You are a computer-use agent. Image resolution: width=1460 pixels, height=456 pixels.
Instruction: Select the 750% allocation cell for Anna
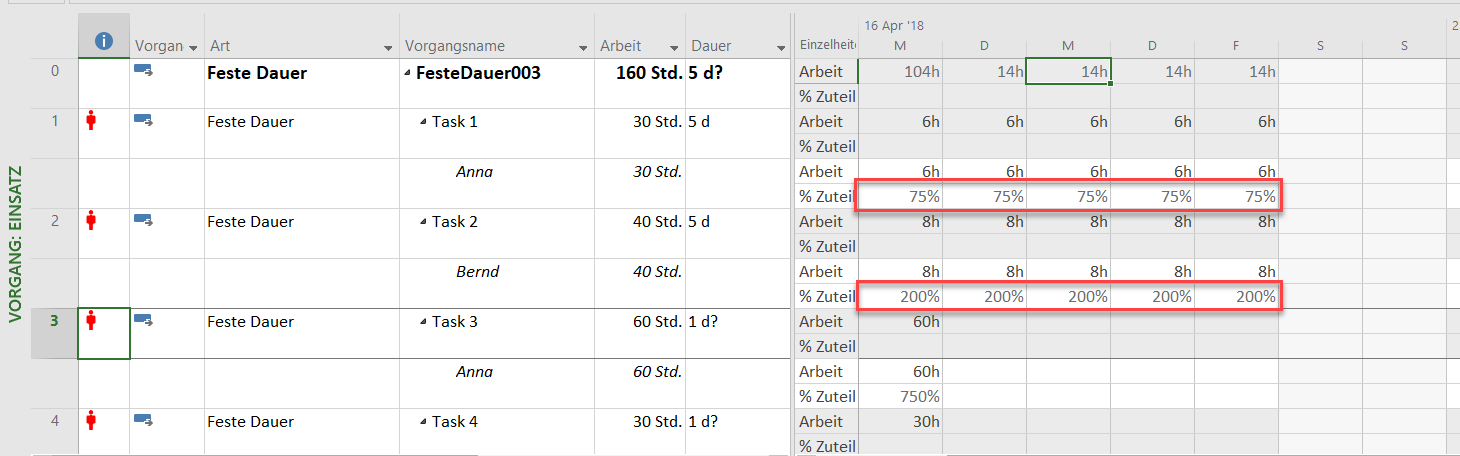click(900, 396)
